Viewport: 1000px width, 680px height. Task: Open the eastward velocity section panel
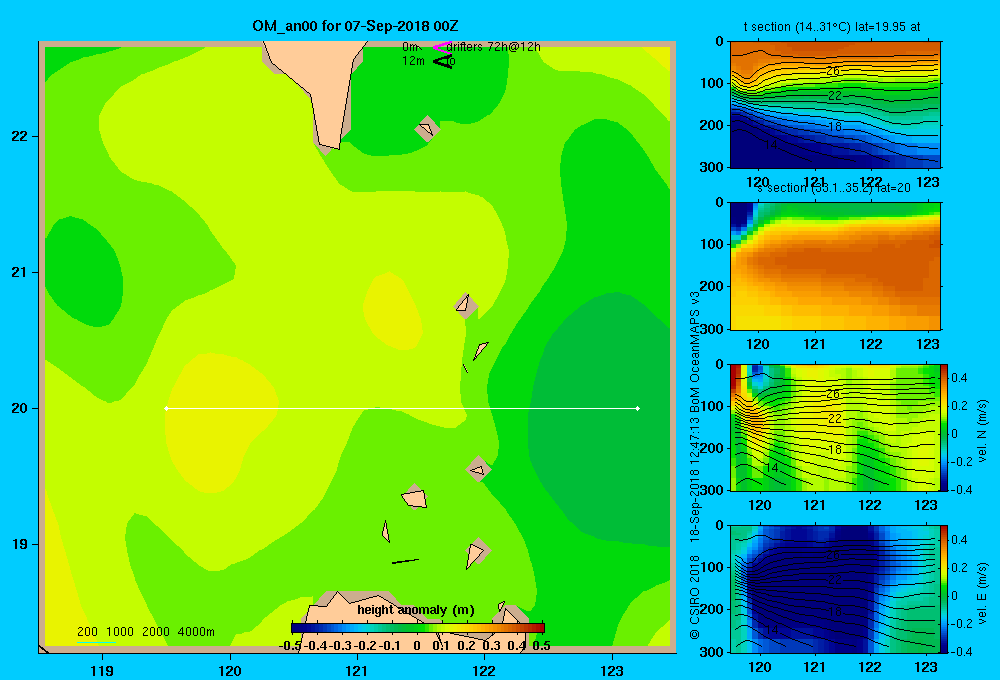(x=835, y=589)
